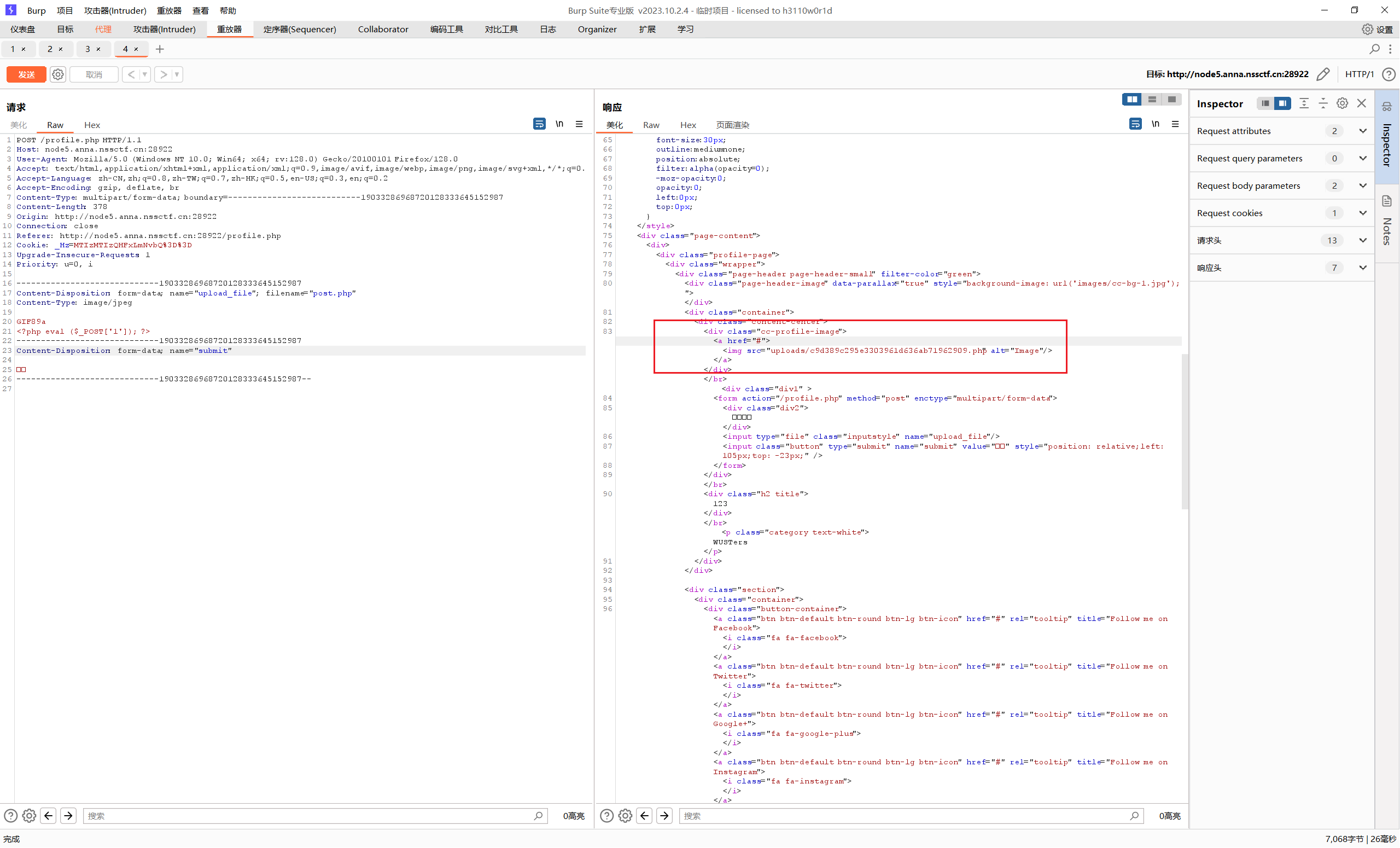This screenshot has width=1400, height=848.
Task: Jump to previous request search match
Action: coord(48,816)
